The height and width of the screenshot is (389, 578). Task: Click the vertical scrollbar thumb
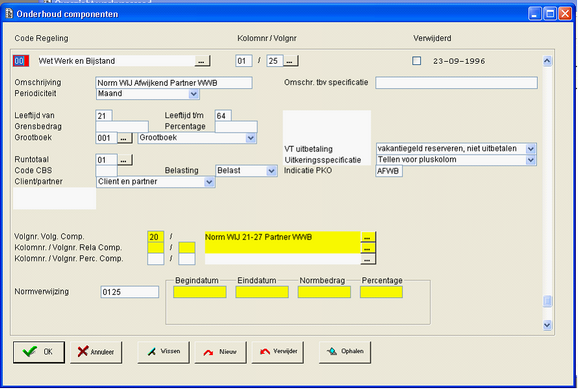(x=547, y=301)
